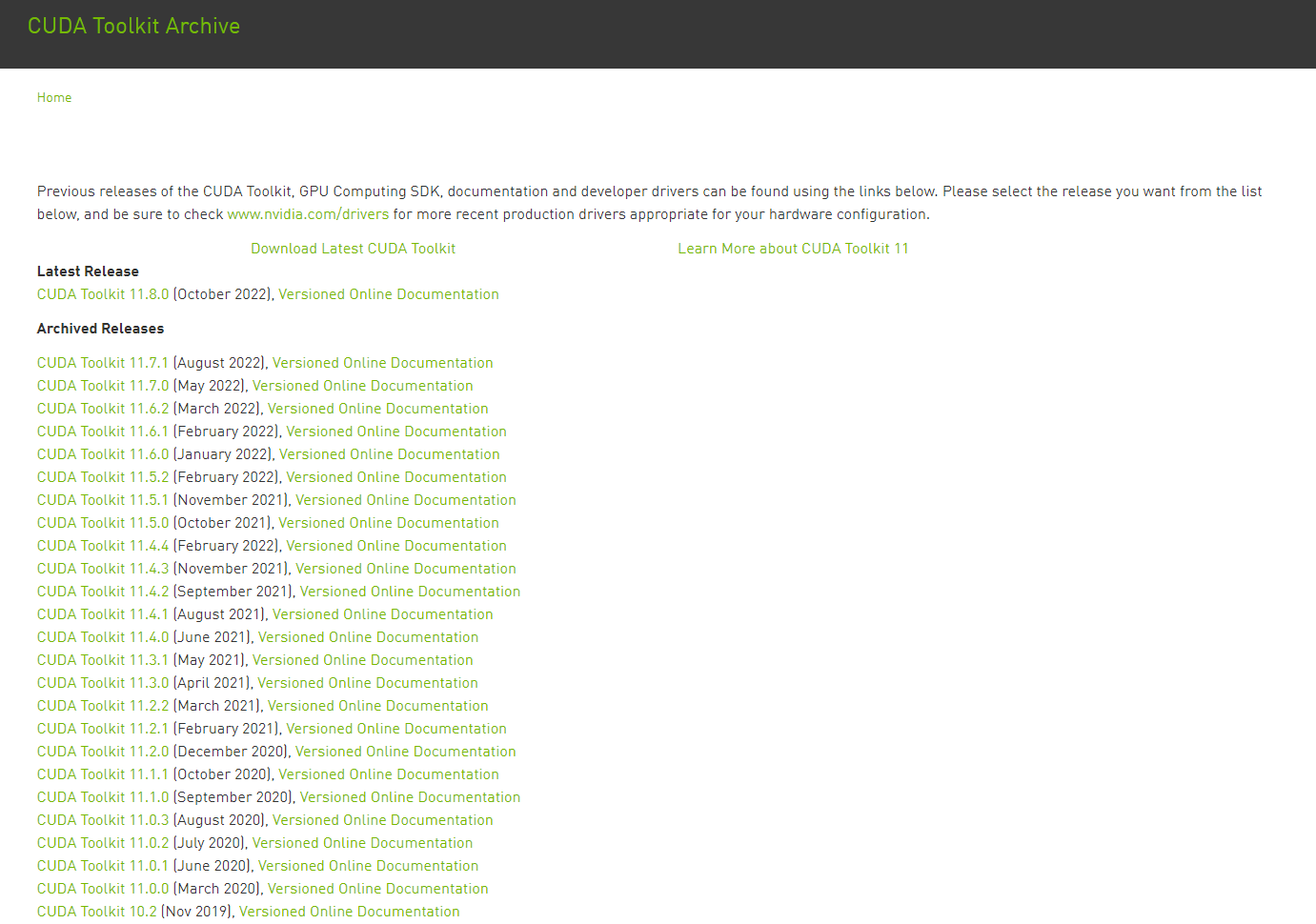This screenshot has height=924, width=1316.
Task: Open CUDA Toolkit 11.4.3
Action: (103, 569)
